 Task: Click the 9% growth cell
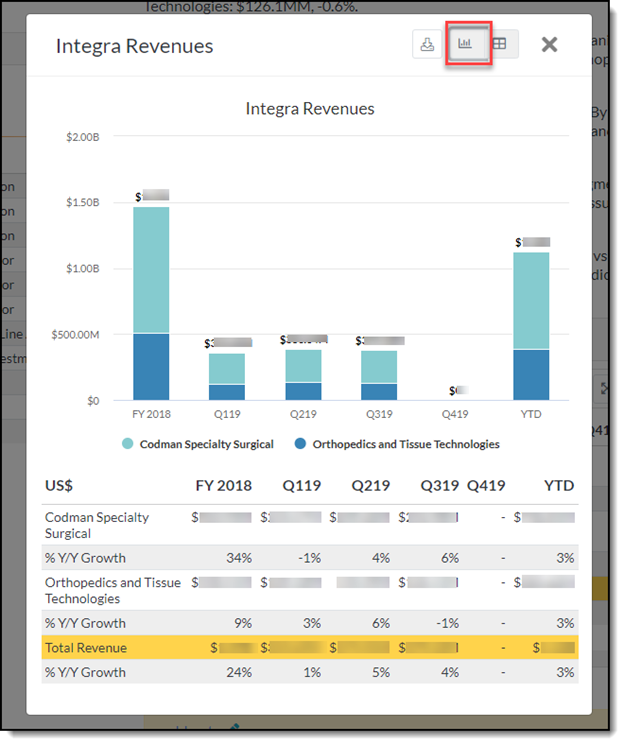[243, 623]
